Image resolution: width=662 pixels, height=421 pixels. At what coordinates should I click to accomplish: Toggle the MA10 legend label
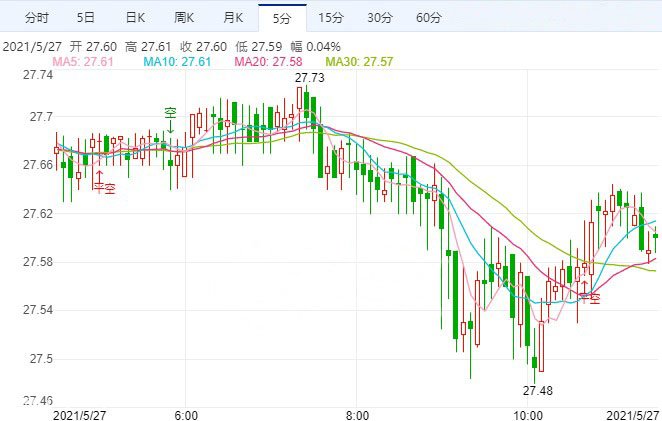(x=176, y=62)
